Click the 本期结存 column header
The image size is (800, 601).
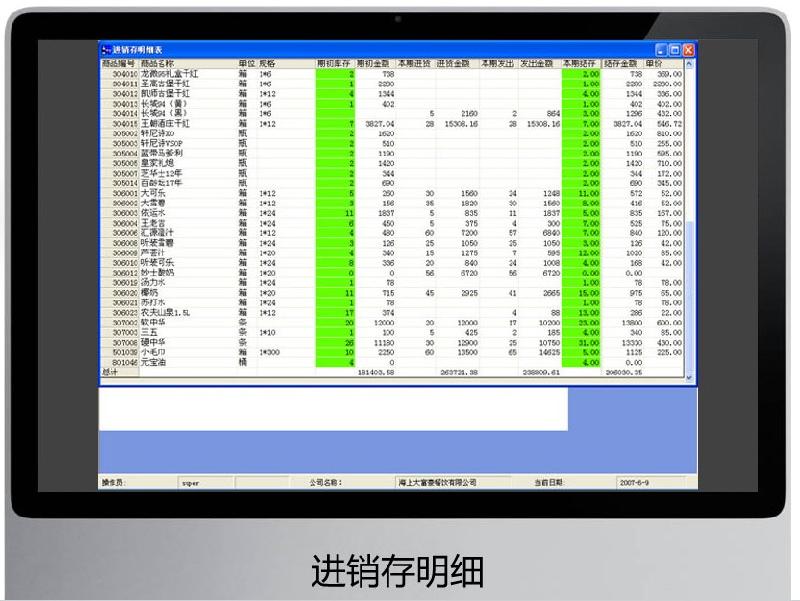click(x=580, y=62)
